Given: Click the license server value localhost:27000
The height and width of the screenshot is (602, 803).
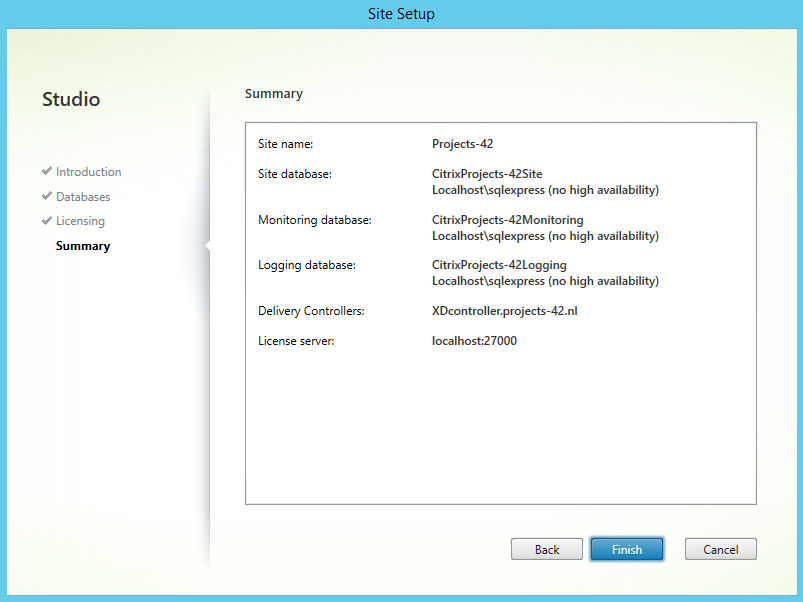Looking at the screenshot, I should point(474,340).
